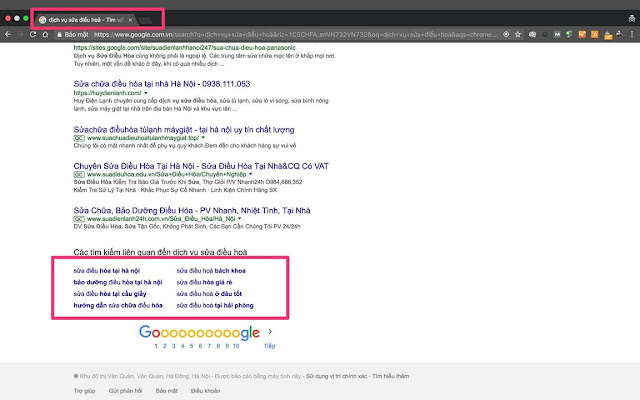
Task: Click related search 'sửa điều hoà bách khoa'
Action: tap(211, 271)
